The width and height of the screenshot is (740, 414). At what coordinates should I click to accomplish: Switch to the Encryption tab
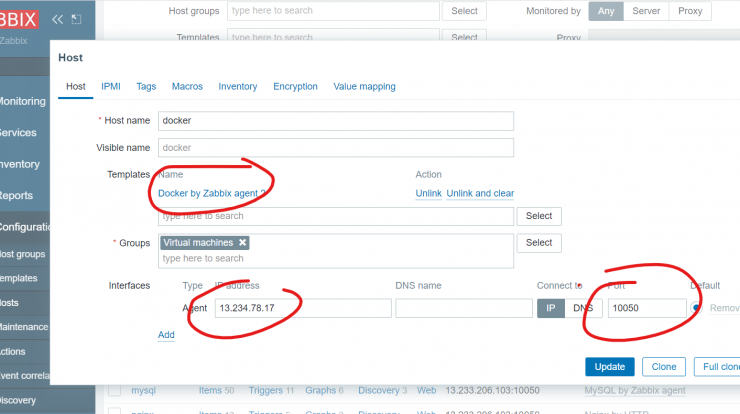click(295, 86)
